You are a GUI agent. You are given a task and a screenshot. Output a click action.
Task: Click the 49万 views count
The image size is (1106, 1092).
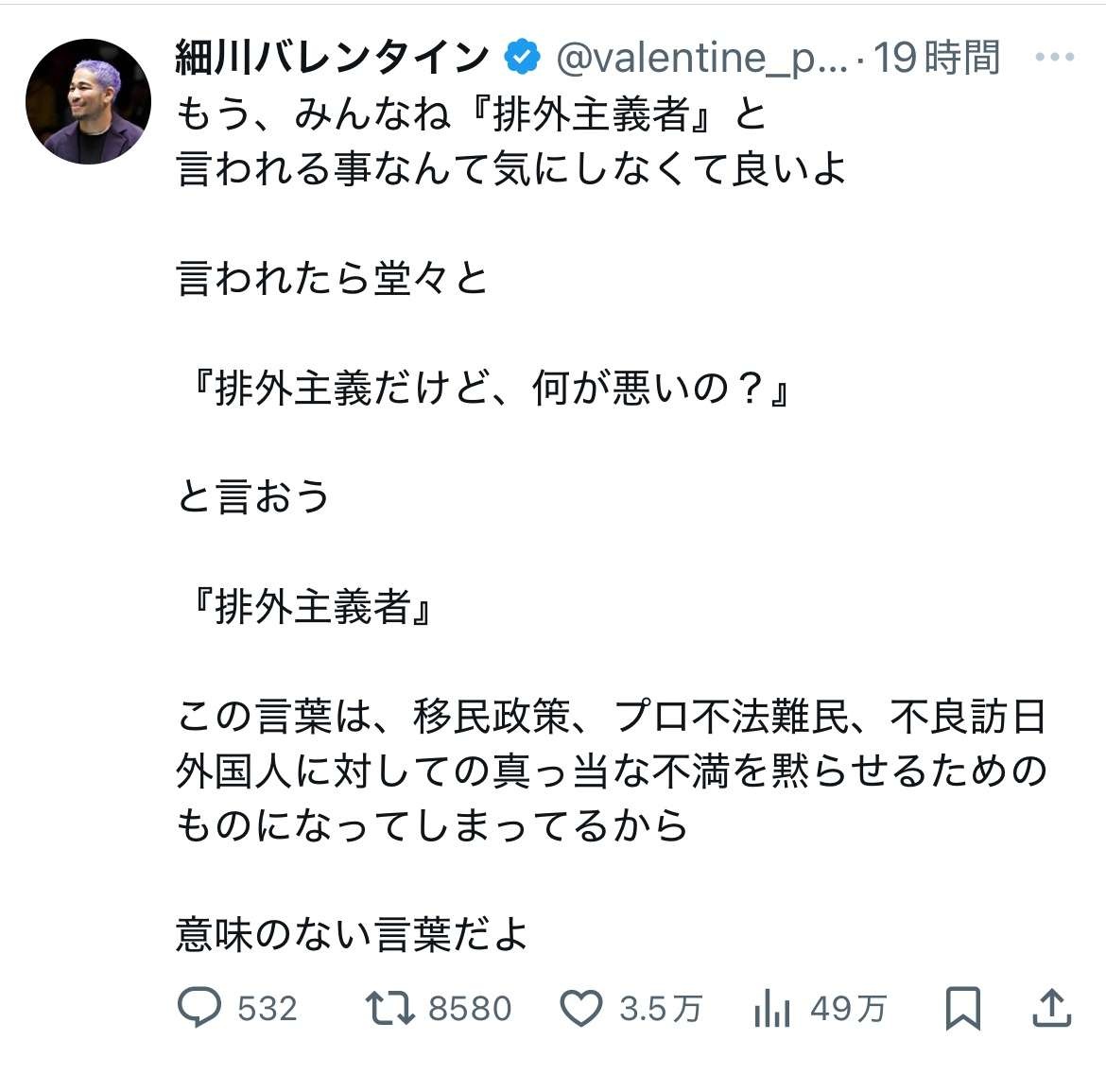coord(848,1009)
